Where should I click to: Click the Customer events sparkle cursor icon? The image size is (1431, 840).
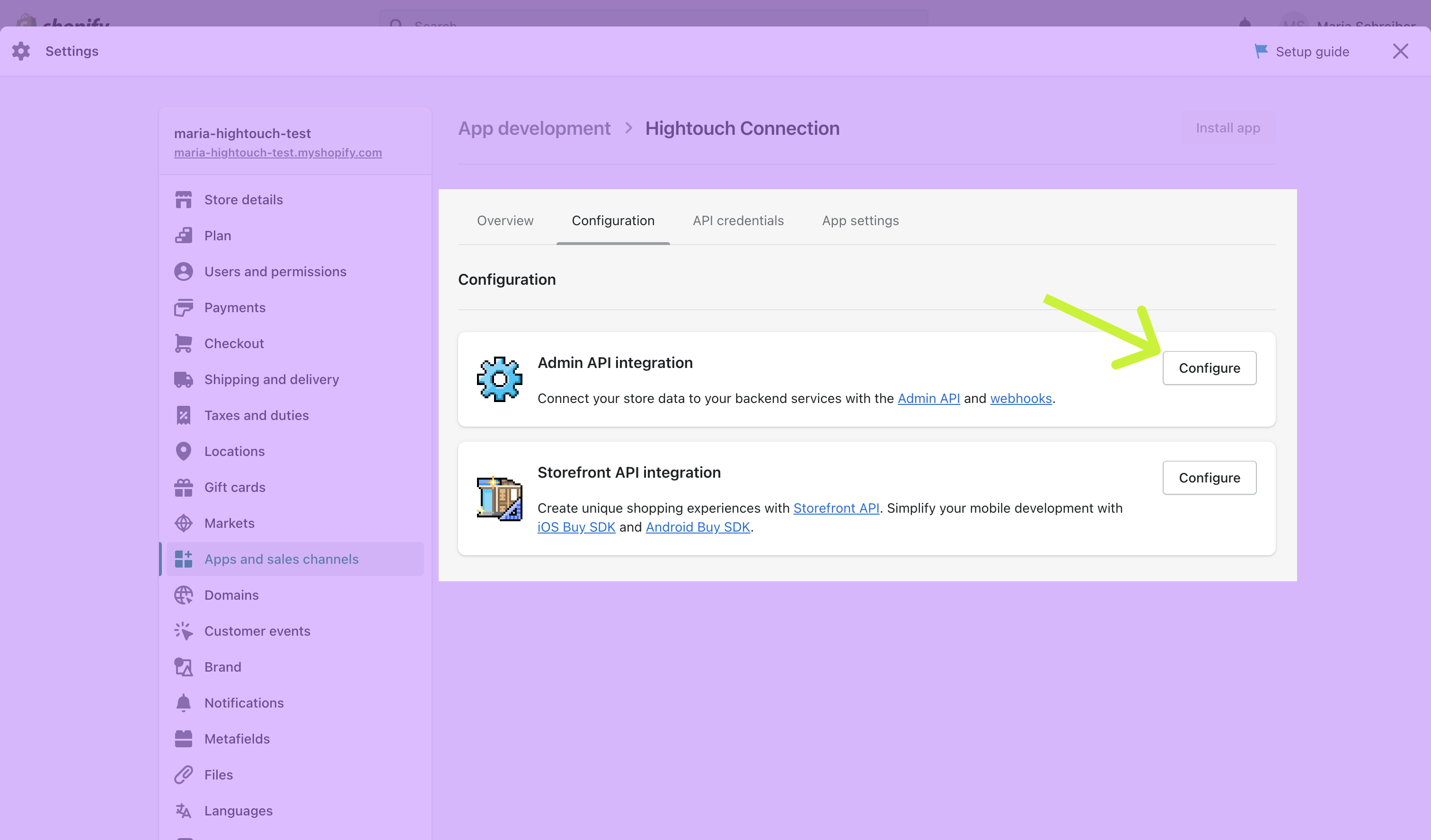[184, 631]
